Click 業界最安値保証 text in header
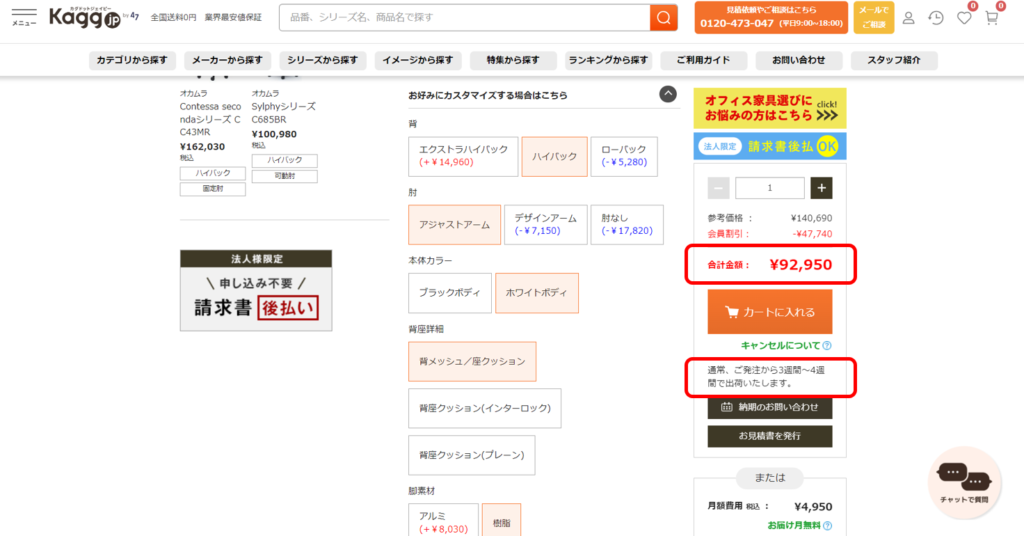1024x536 pixels. click(233, 18)
